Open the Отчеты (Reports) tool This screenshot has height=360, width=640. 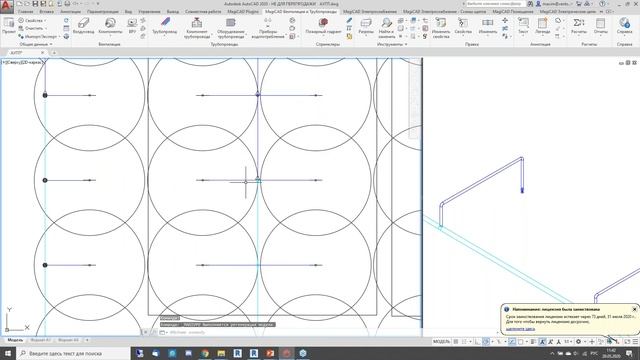click(x=600, y=25)
